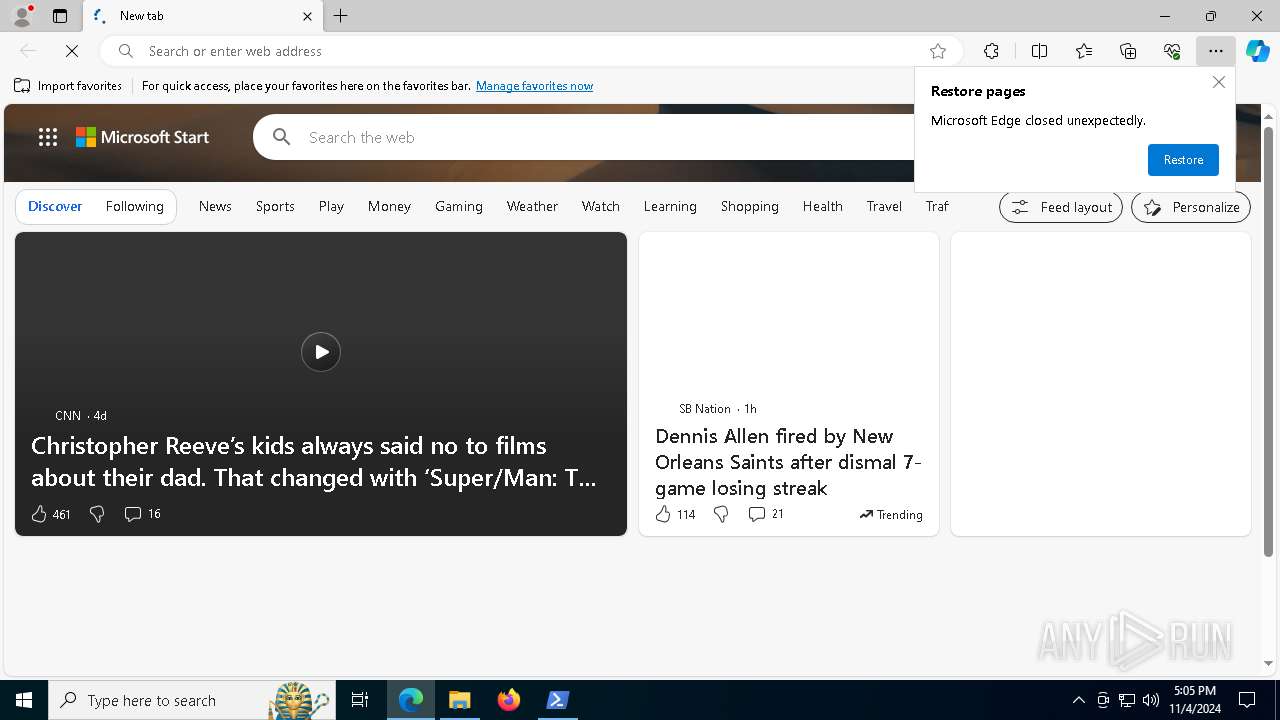This screenshot has height=720, width=1280.
Task: Stop loading the page
Action: [72, 51]
